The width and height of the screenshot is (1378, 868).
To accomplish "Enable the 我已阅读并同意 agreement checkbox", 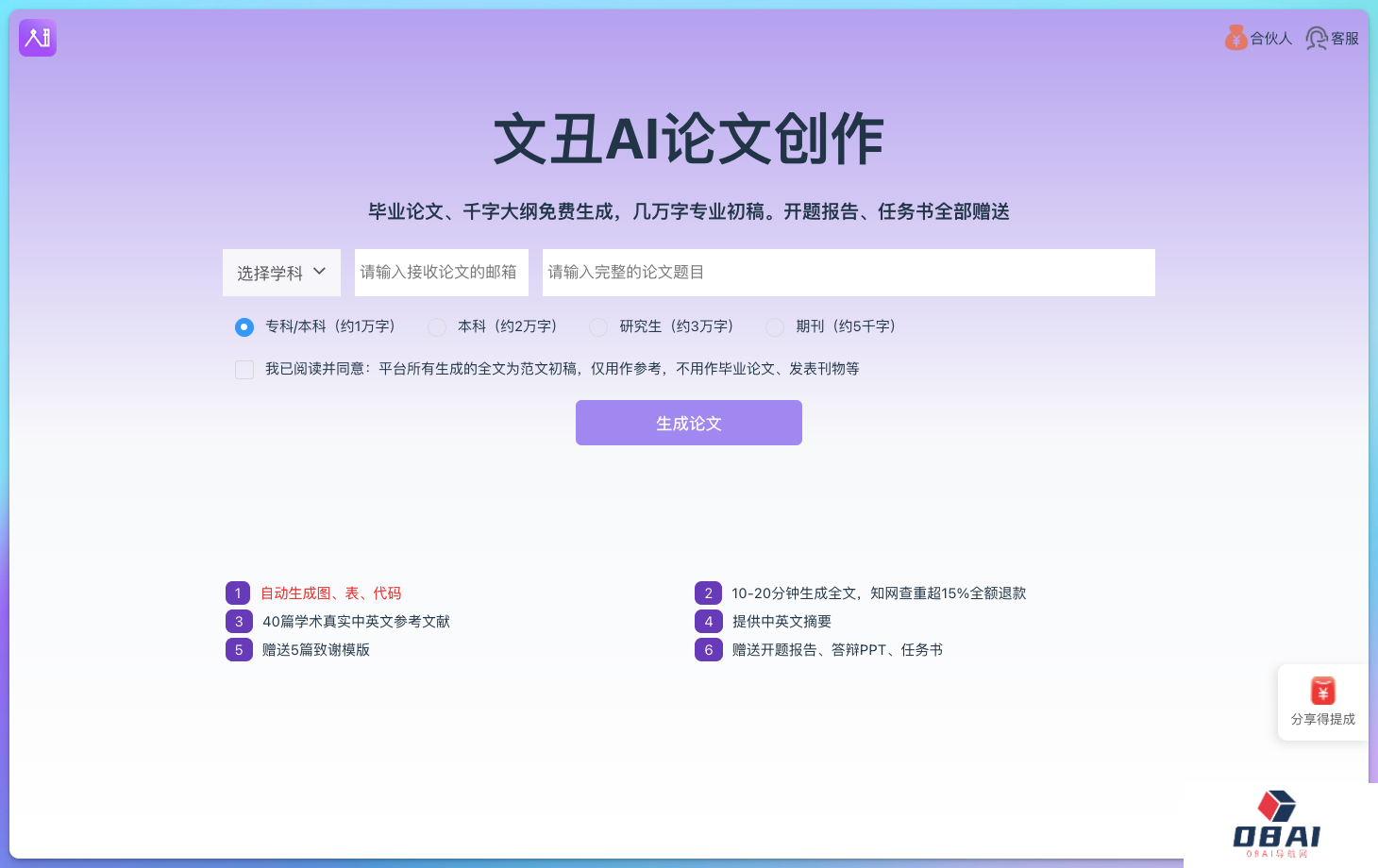I will 244,369.
